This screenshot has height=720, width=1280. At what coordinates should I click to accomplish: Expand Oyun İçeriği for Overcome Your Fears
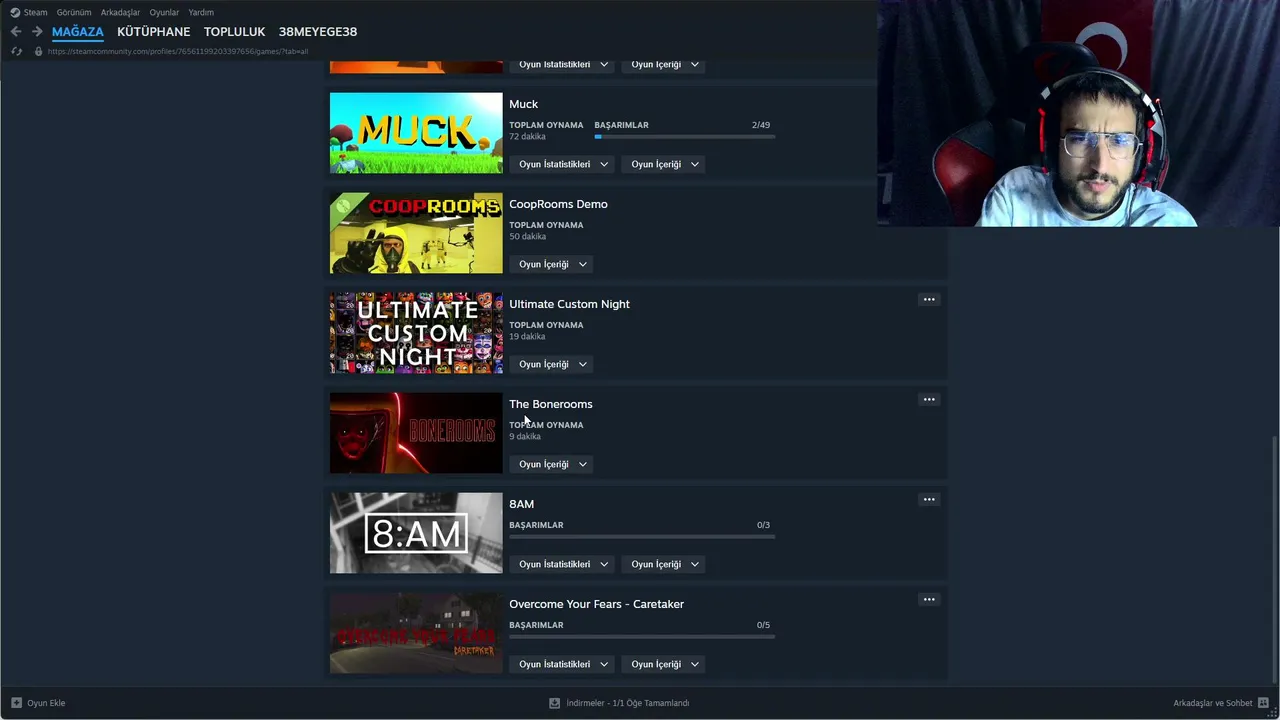[665, 664]
